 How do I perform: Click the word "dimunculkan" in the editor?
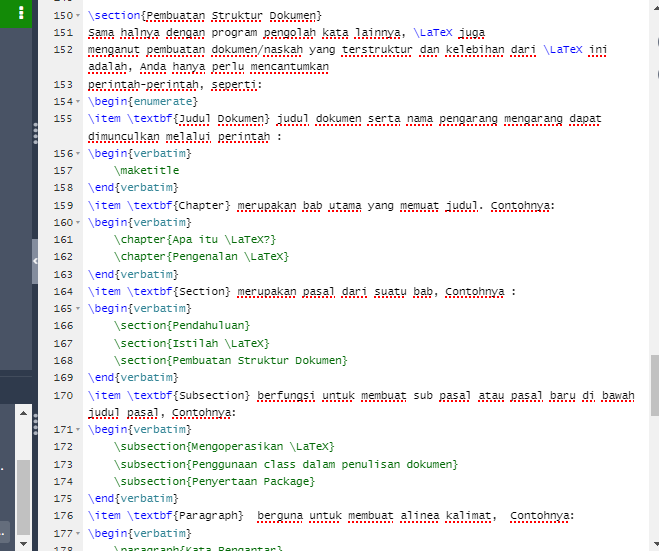(x=124, y=137)
